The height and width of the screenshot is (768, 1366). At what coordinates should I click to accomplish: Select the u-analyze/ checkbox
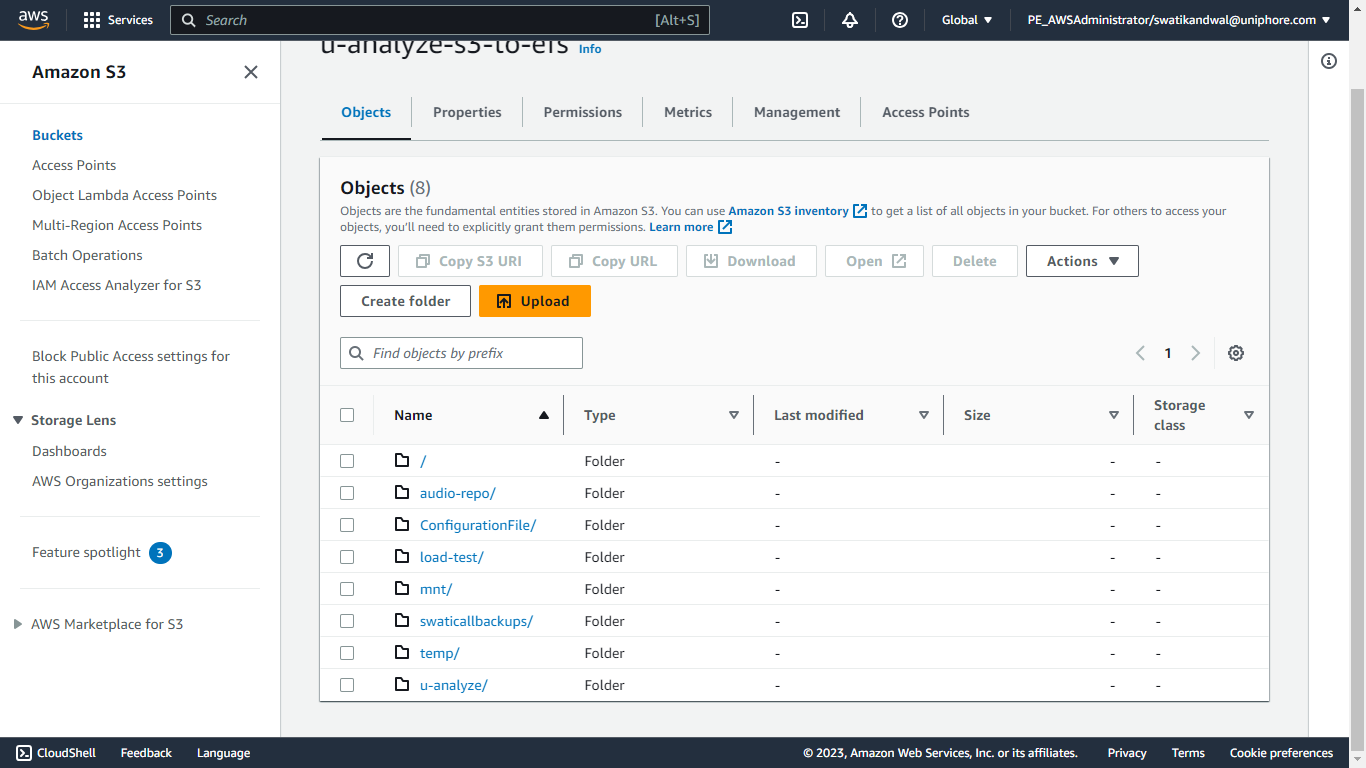tap(347, 685)
